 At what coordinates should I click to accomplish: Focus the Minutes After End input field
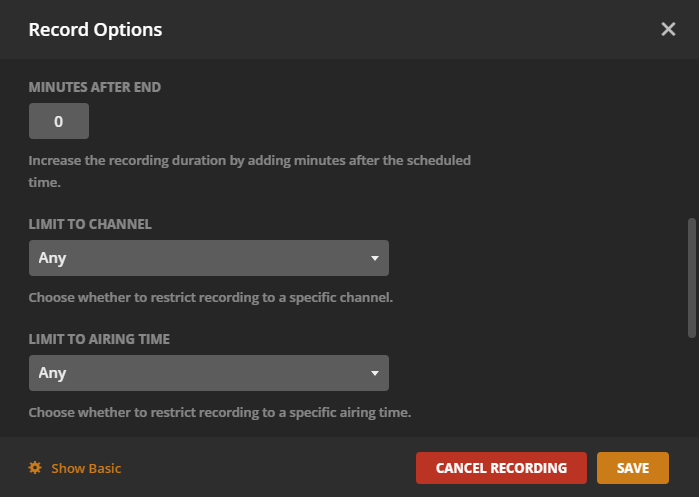coord(58,122)
